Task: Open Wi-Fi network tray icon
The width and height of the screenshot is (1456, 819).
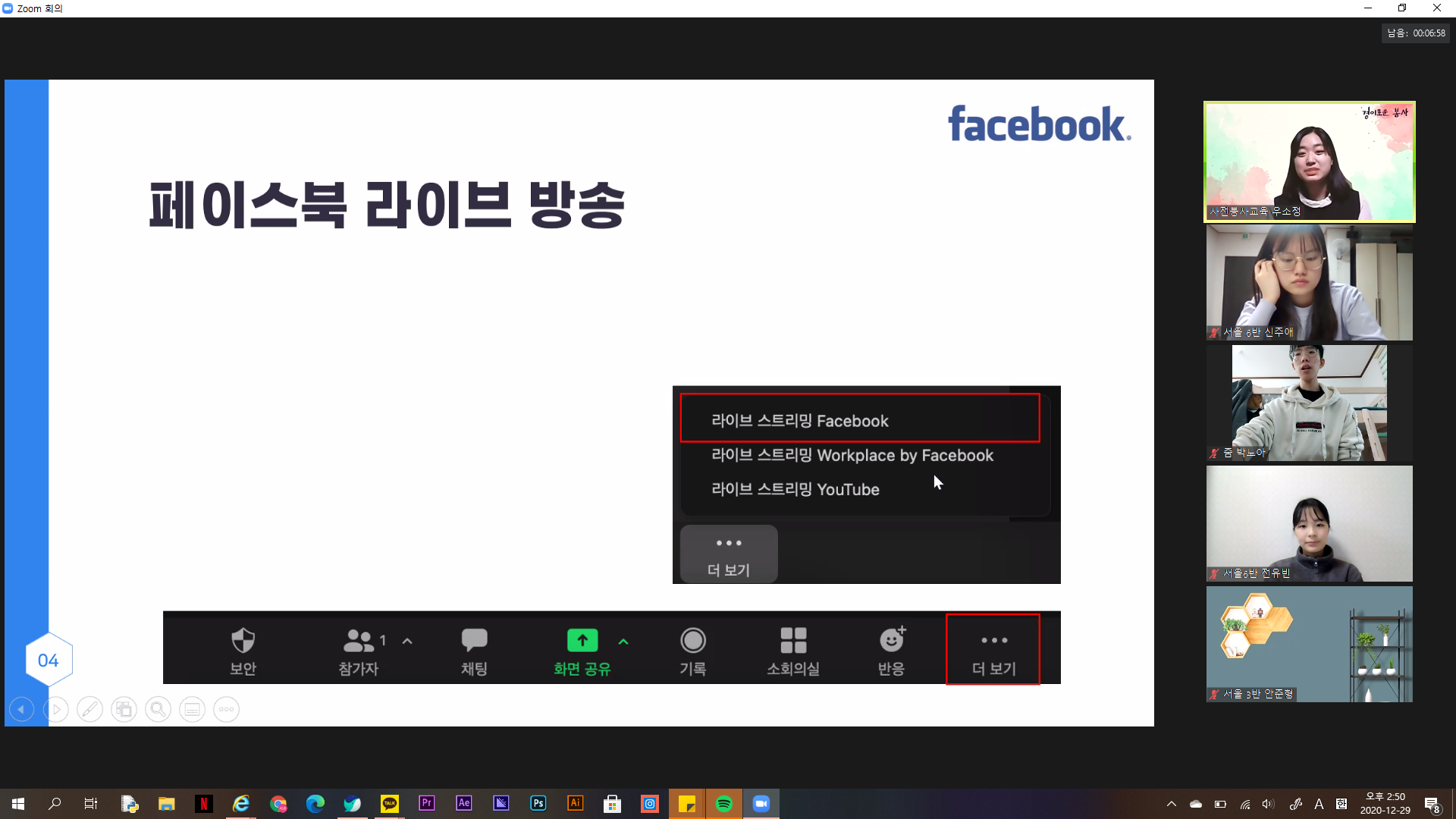Action: 1245,804
